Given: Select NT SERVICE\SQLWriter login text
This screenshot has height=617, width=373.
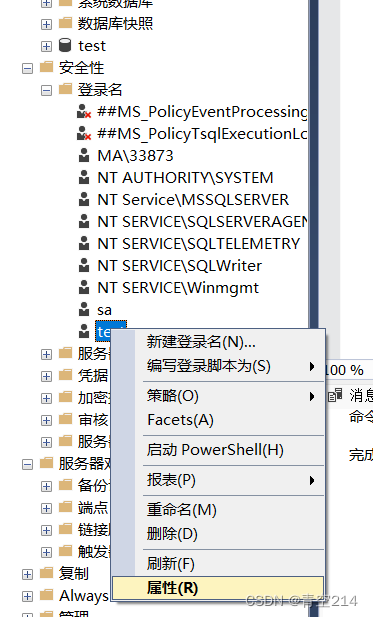Looking at the screenshot, I should point(179,266).
